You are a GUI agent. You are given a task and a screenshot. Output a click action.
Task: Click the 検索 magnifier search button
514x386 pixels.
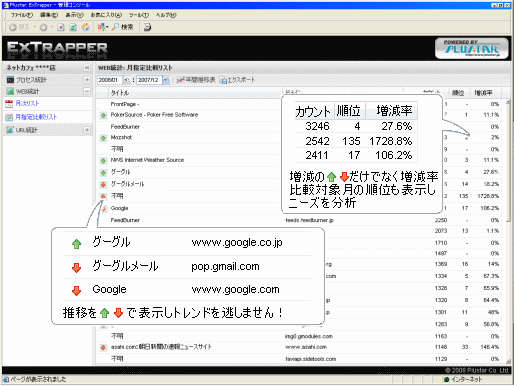pos(123,27)
